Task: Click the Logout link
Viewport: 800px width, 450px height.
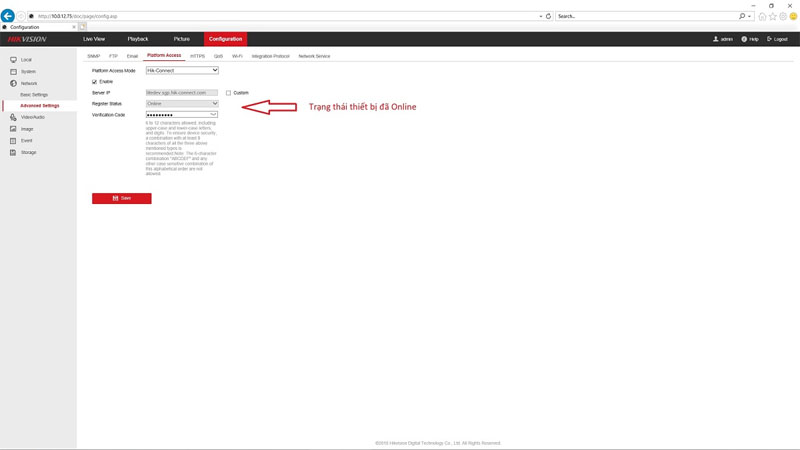Action: [777, 39]
